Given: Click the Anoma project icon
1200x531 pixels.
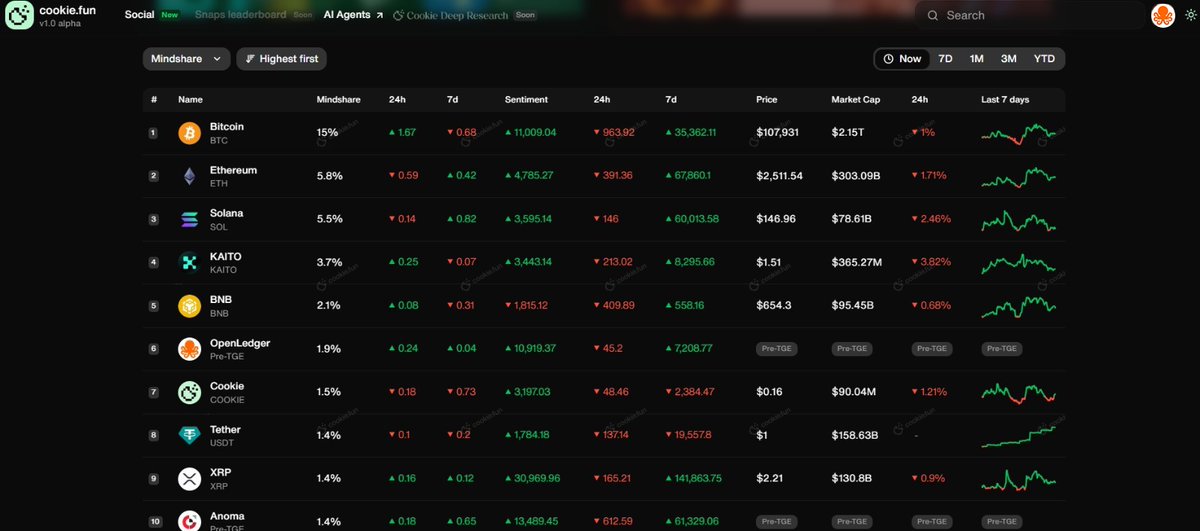Looking at the screenshot, I should 189,521.
